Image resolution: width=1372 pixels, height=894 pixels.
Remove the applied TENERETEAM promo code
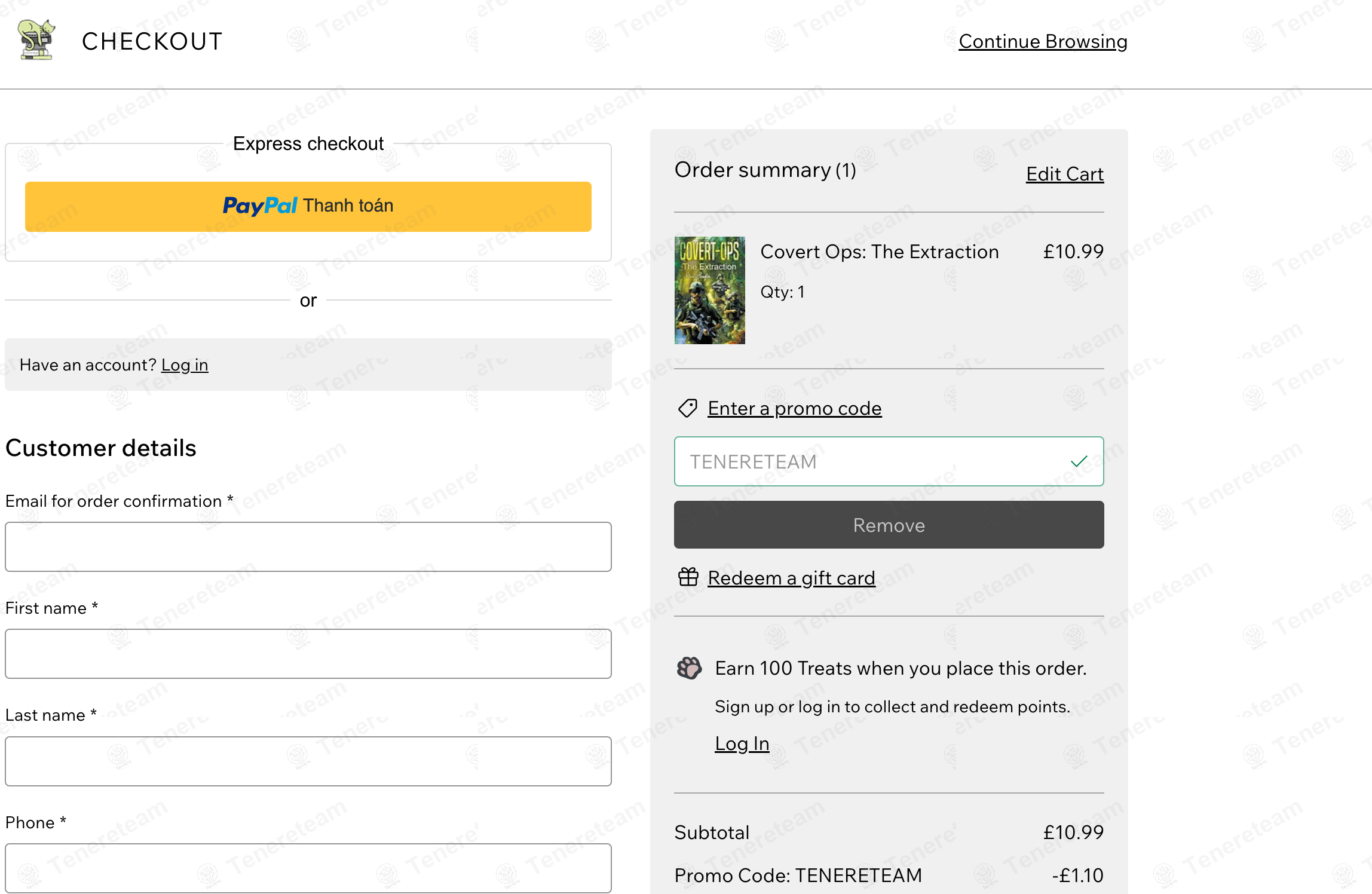point(889,525)
